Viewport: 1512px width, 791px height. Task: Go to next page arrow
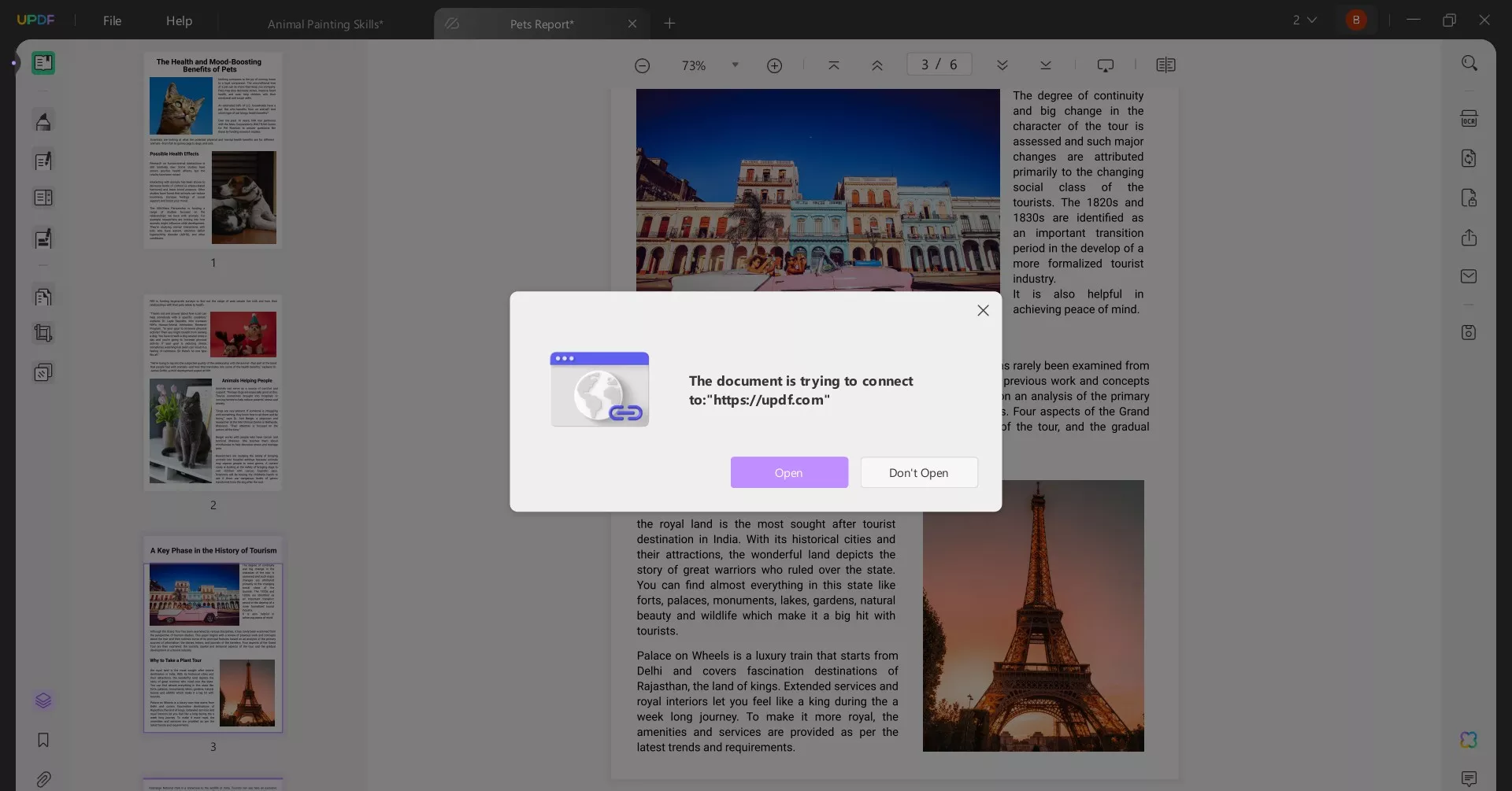click(x=1002, y=65)
